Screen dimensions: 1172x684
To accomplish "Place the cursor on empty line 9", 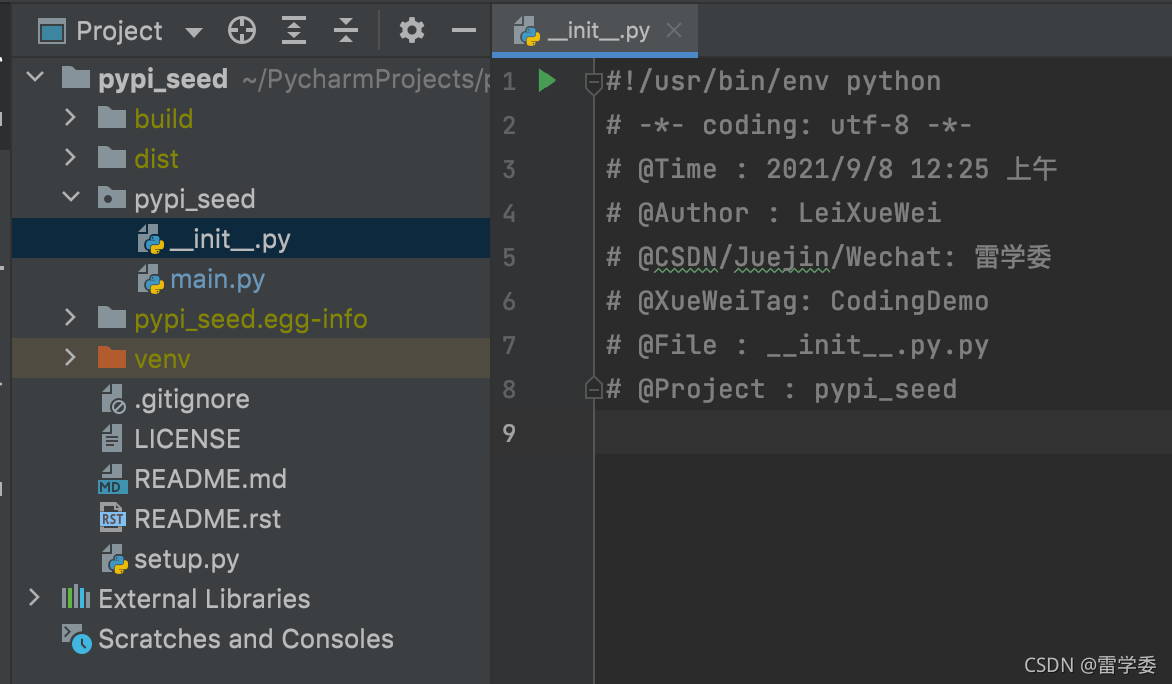I will [883, 433].
